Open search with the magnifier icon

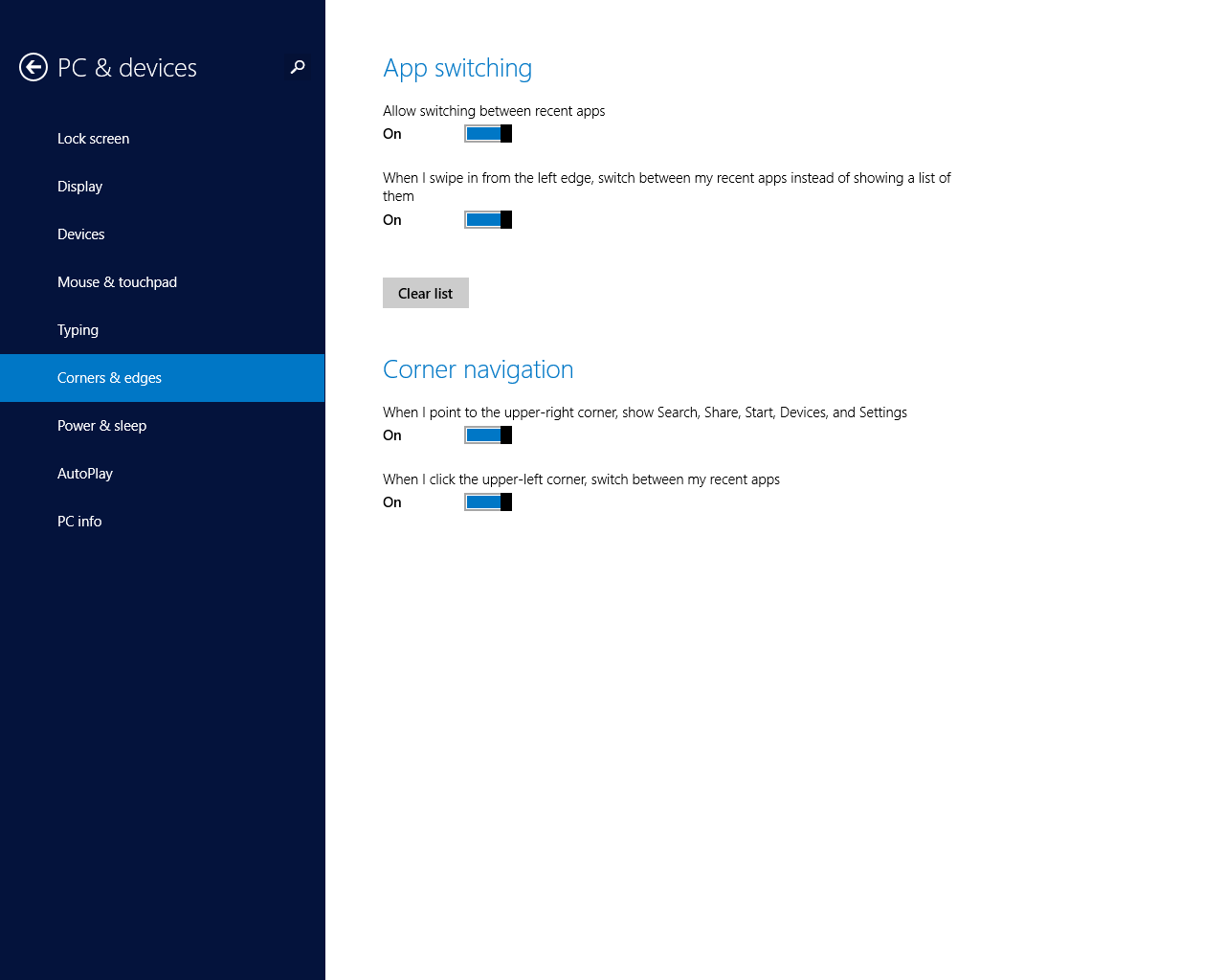tap(297, 67)
